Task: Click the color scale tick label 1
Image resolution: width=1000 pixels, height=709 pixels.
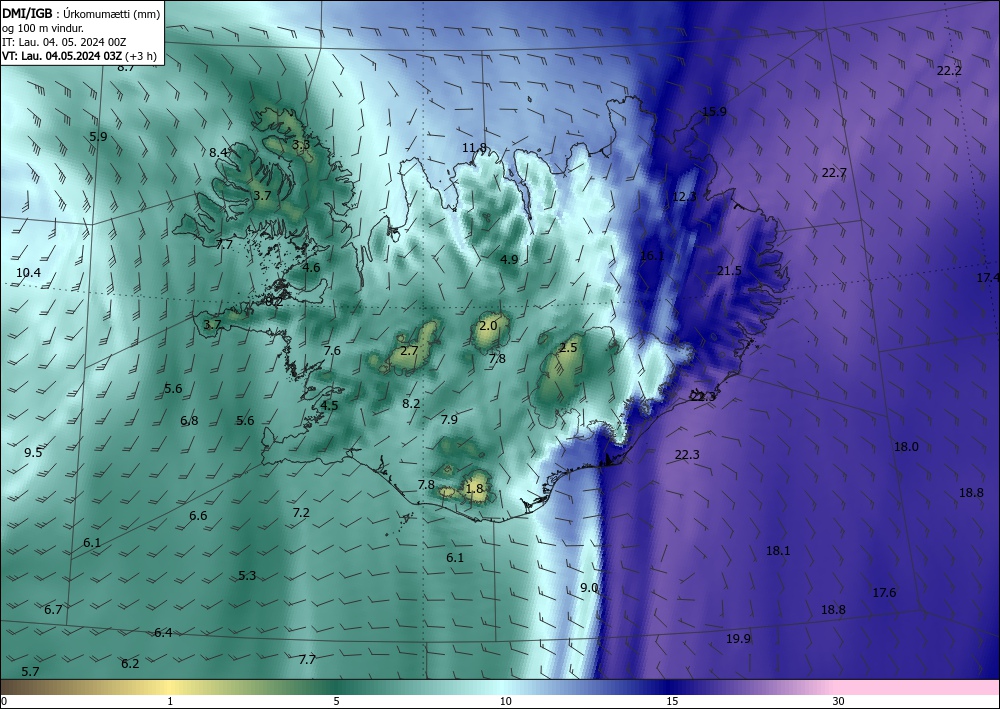Action: 170,702
